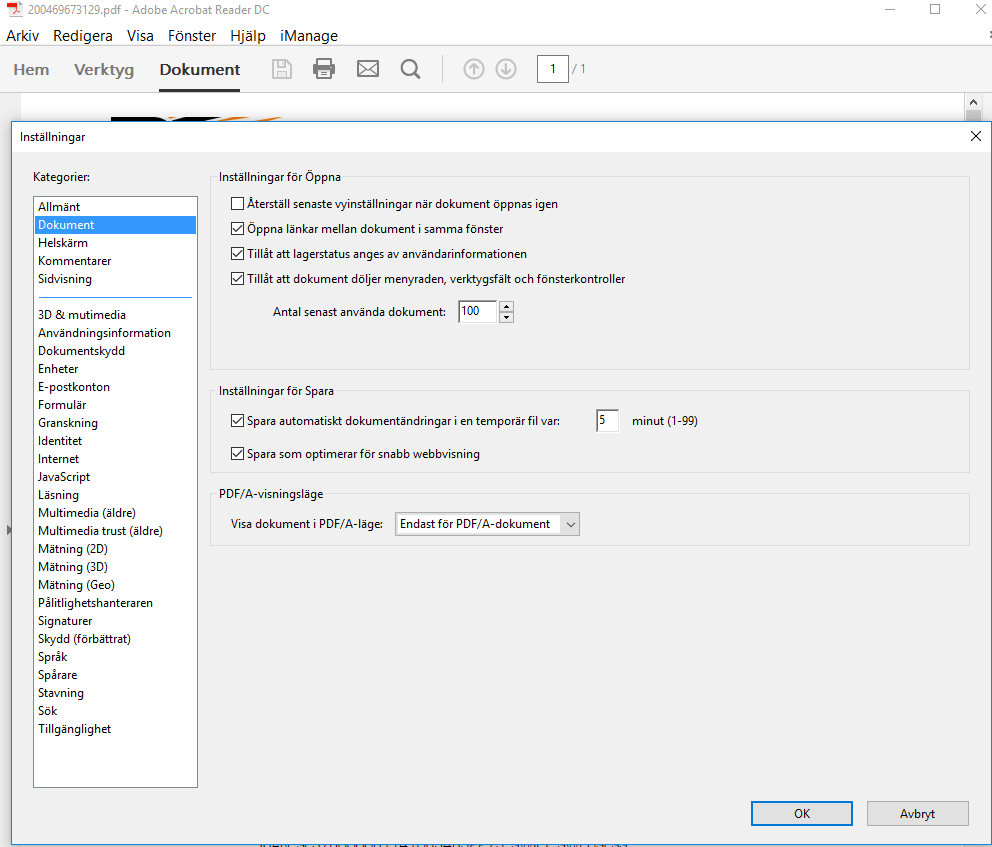The image size is (992, 847).
Task: Open the PDF/A-läge dropdown menu
Action: 570,523
